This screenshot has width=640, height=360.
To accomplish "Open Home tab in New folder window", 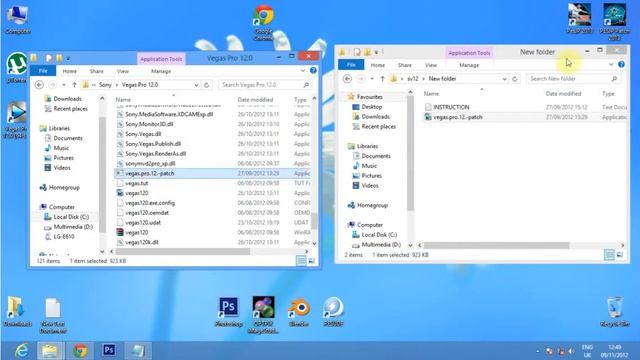I will [x=378, y=65].
